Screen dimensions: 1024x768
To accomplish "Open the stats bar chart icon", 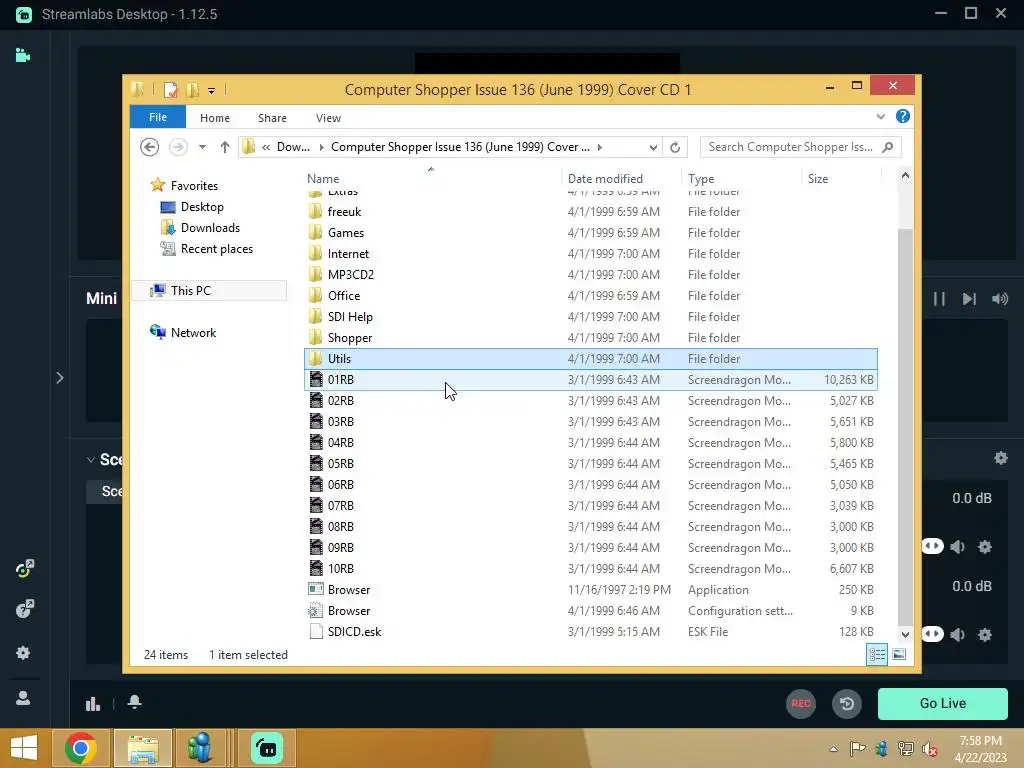I will tap(93, 703).
